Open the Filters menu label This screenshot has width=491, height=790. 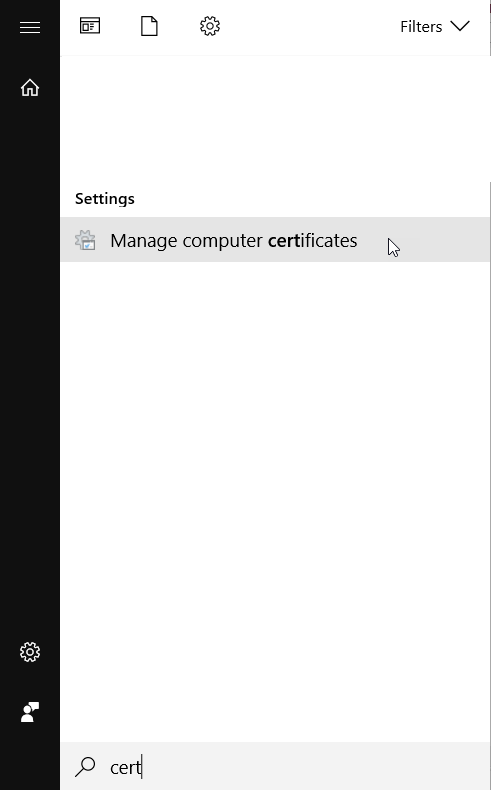tap(421, 26)
